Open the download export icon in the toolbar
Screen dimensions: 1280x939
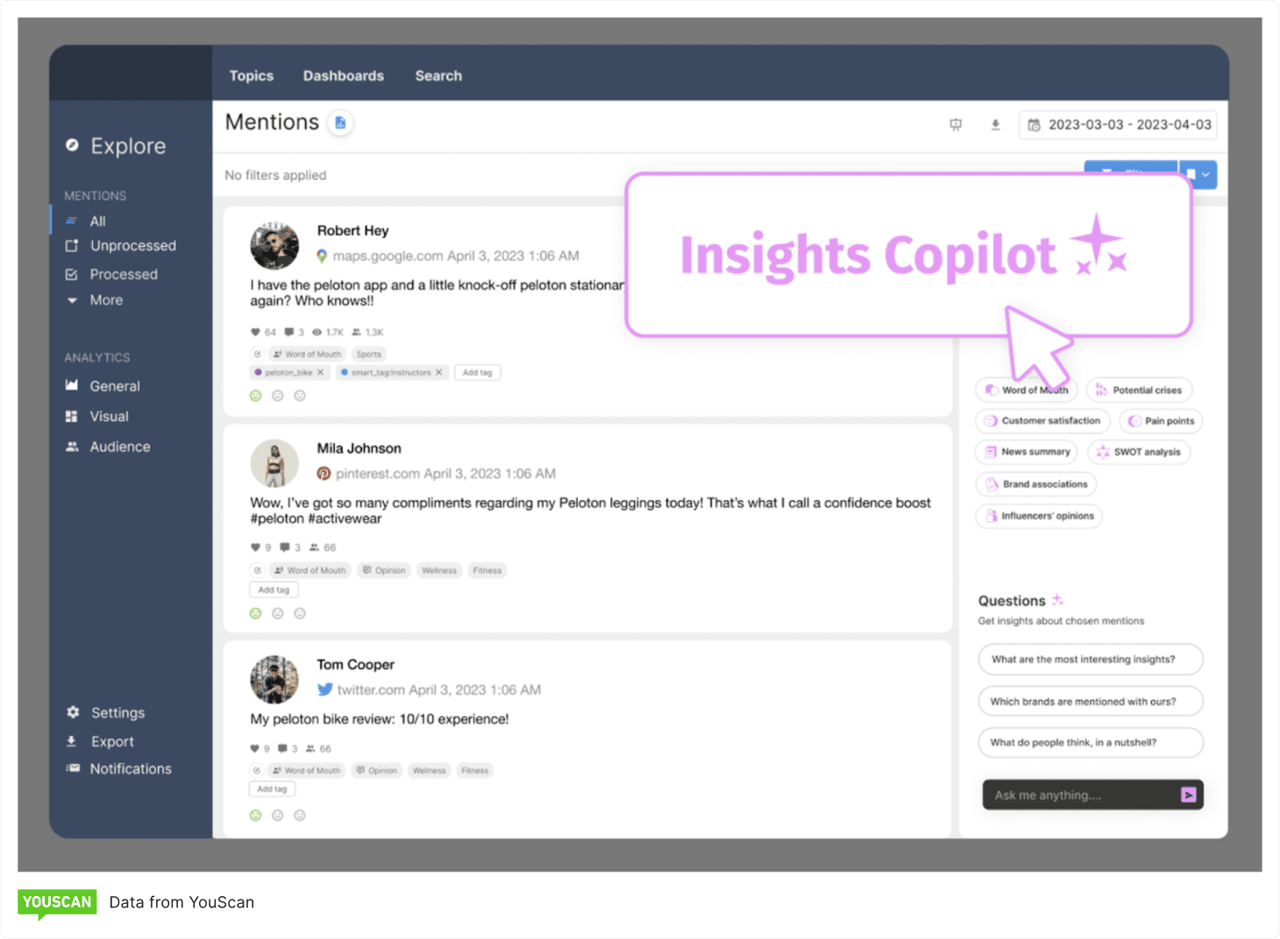pyautogui.click(x=995, y=124)
